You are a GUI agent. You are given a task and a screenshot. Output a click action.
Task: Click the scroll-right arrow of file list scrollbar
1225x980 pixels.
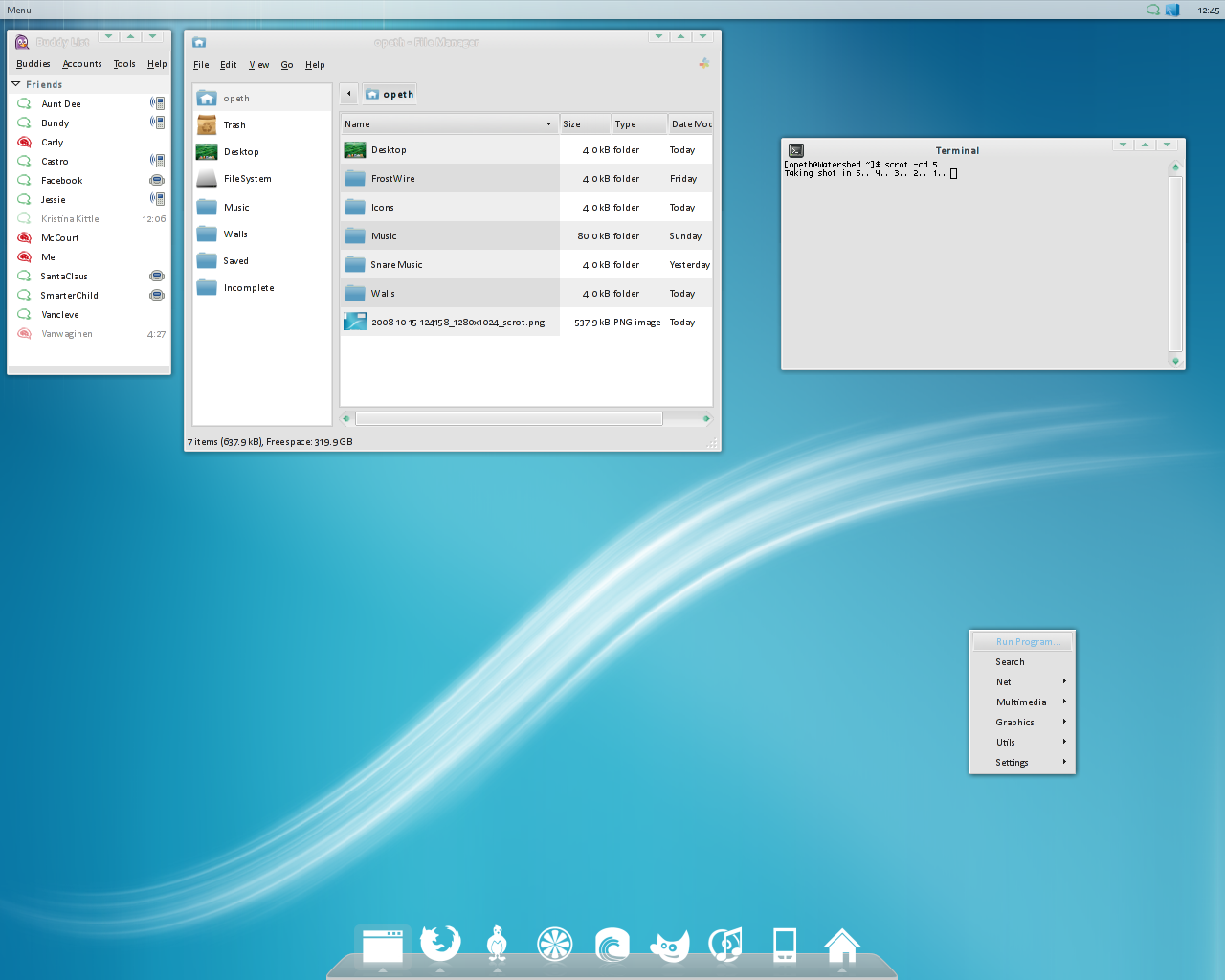point(706,418)
